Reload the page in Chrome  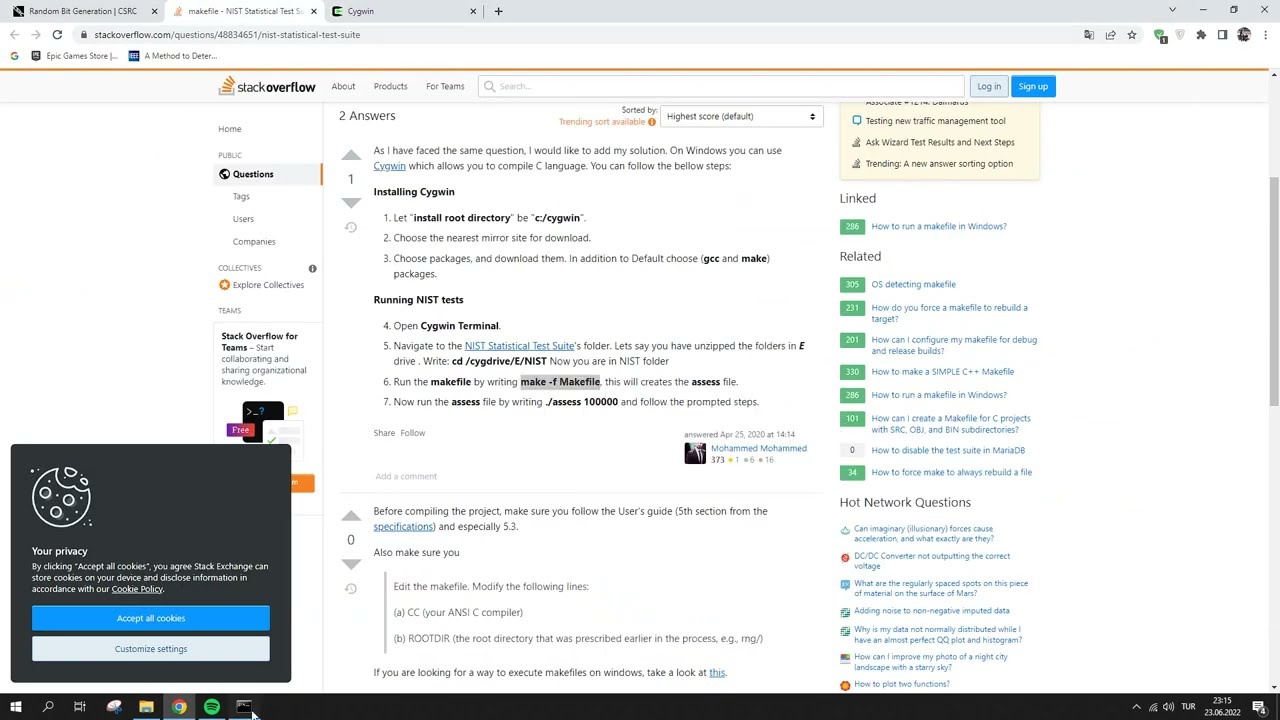(x=57, y=35)
